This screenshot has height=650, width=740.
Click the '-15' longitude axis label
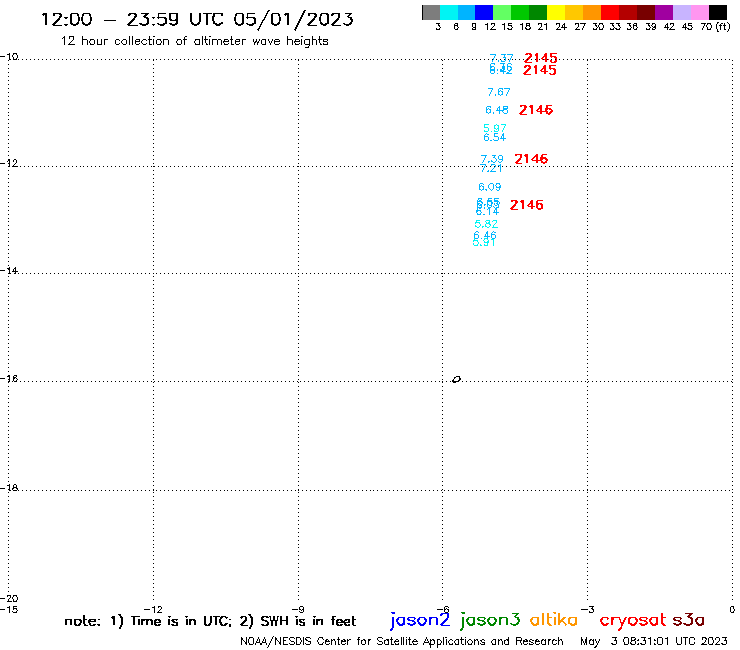[x=9, y=609]
